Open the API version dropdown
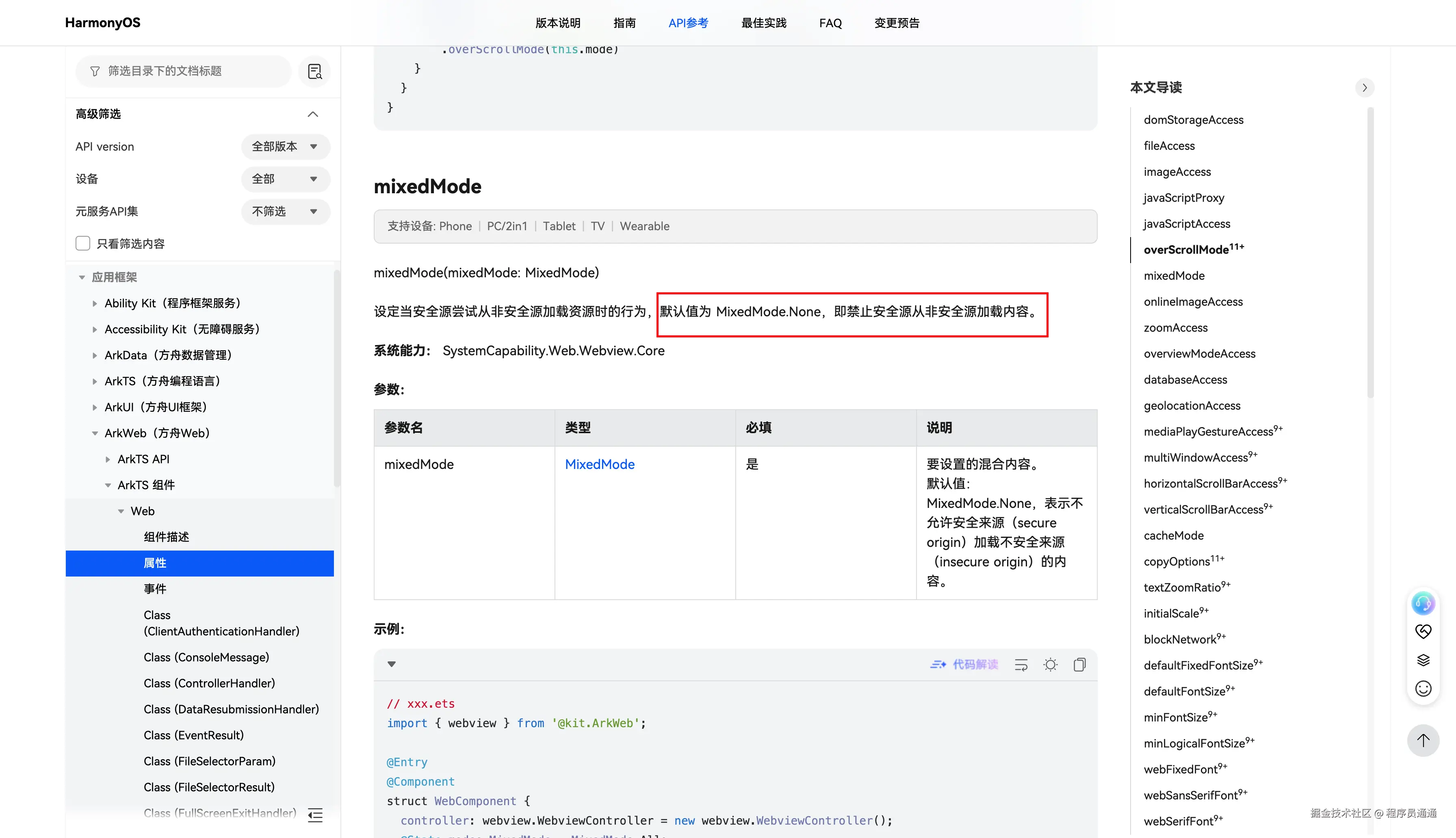1456x838 pixels. pyautogui.click(x=285, y=147)
